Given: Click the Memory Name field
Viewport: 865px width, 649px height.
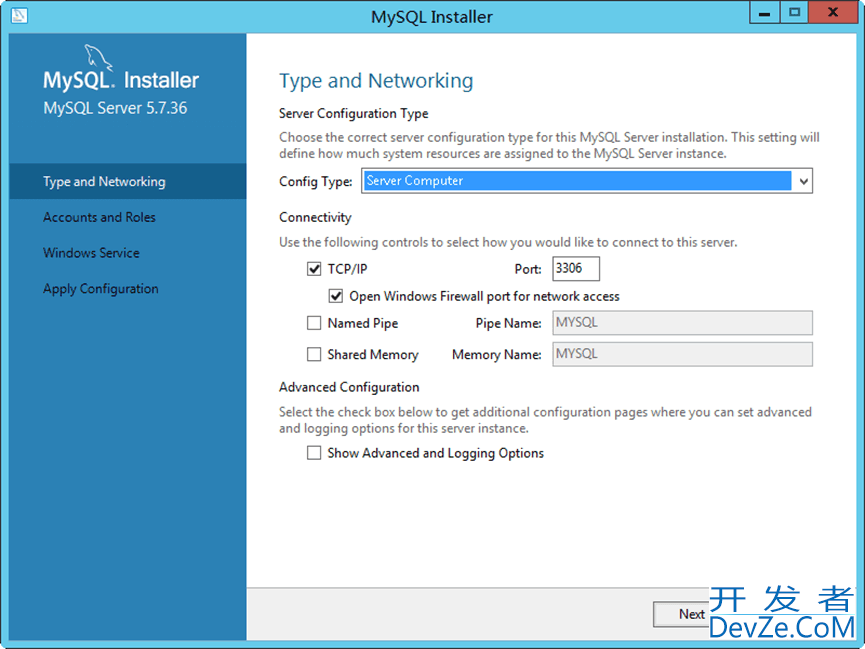Looking at the screenshot, I should [x=682, y=354].
